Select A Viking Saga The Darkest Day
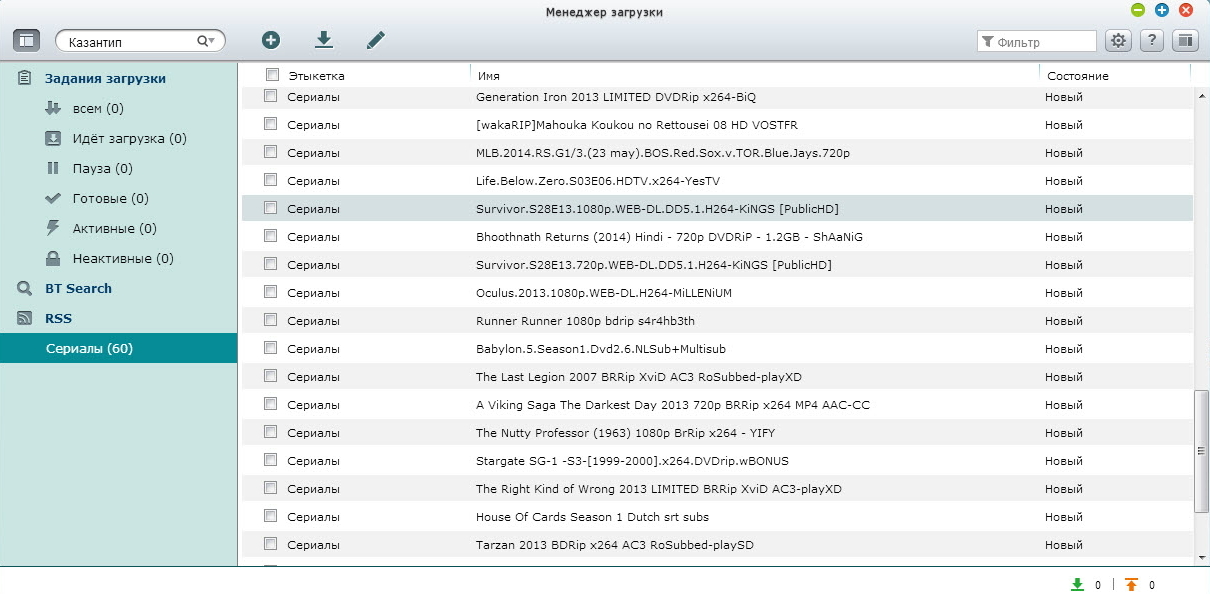This screenshot has height=594, width=1210. [672, 404]
